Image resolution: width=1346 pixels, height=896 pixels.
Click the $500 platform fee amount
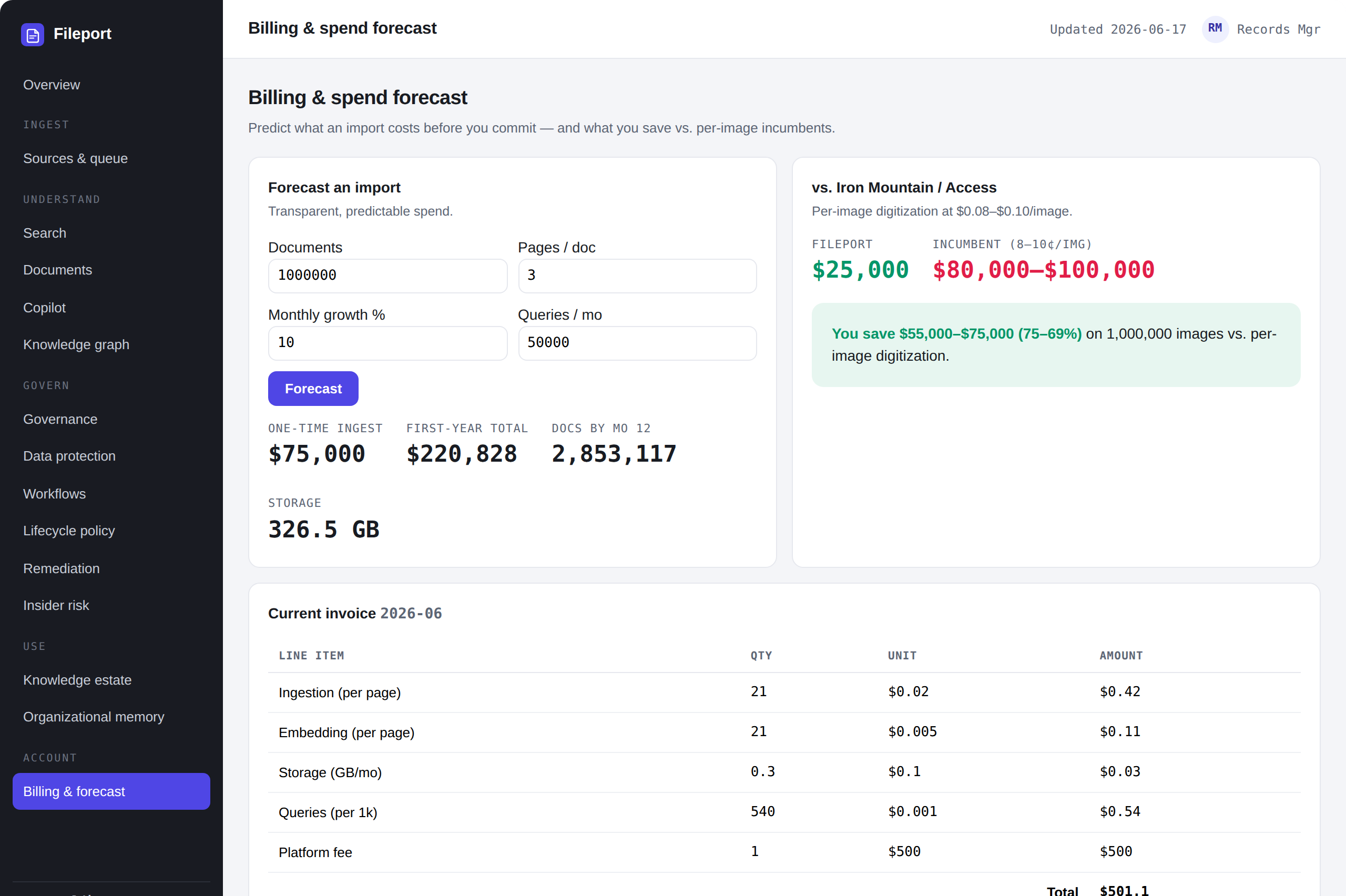click(1116, 852)
